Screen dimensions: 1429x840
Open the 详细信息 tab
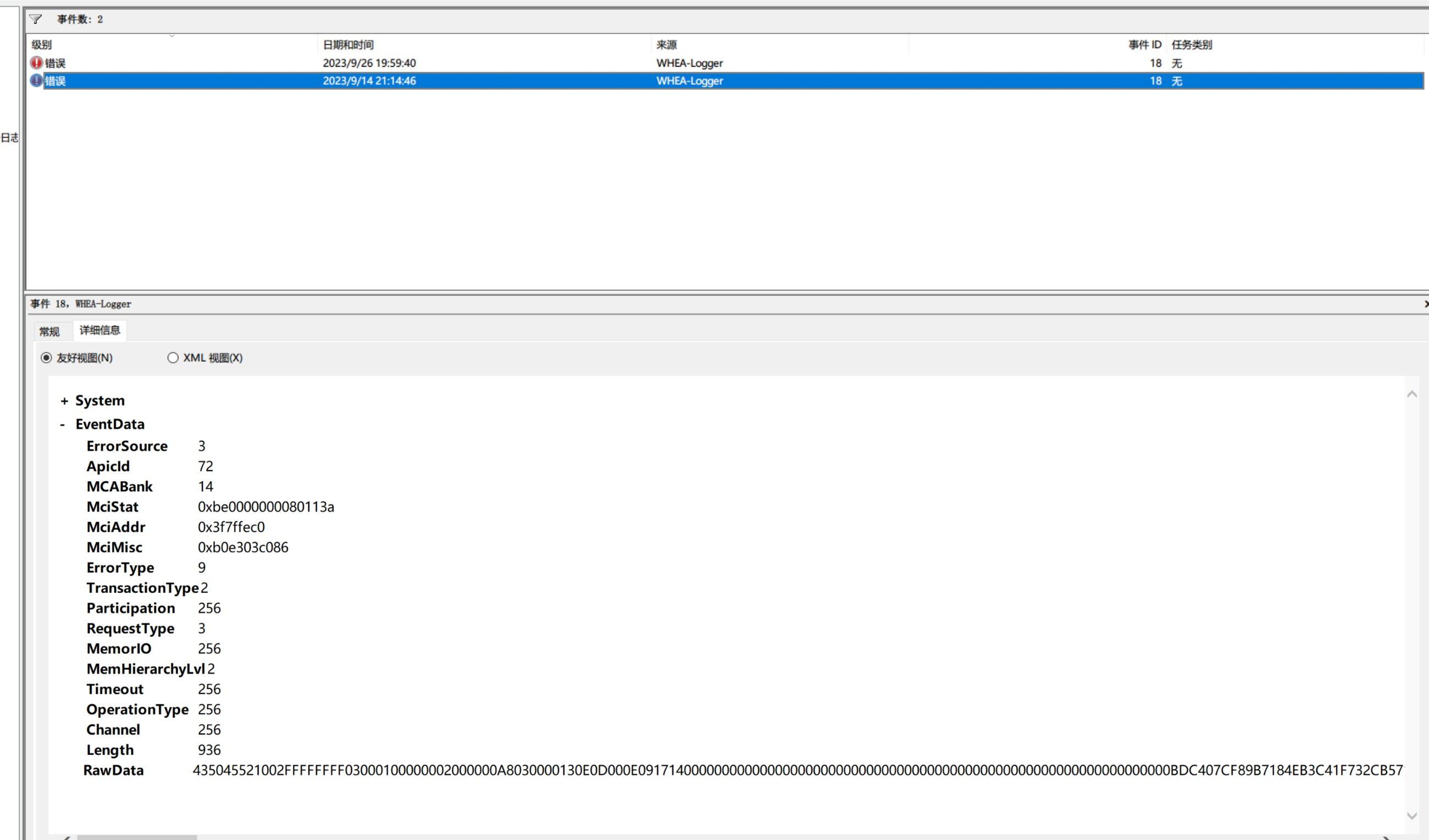[100, 330]
